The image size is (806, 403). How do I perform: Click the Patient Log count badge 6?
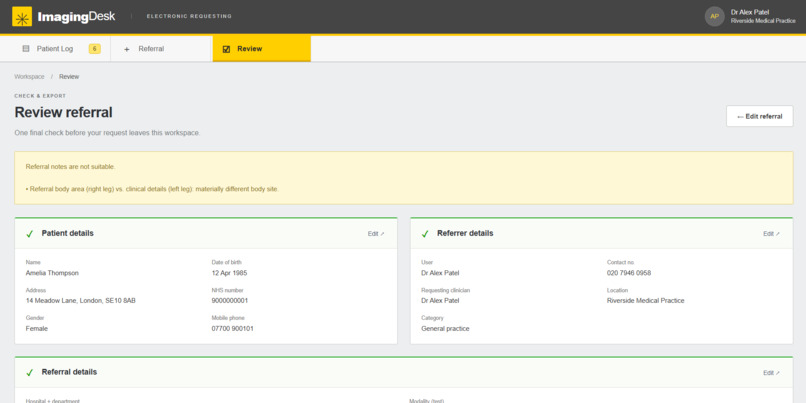[x=95, y=49]
